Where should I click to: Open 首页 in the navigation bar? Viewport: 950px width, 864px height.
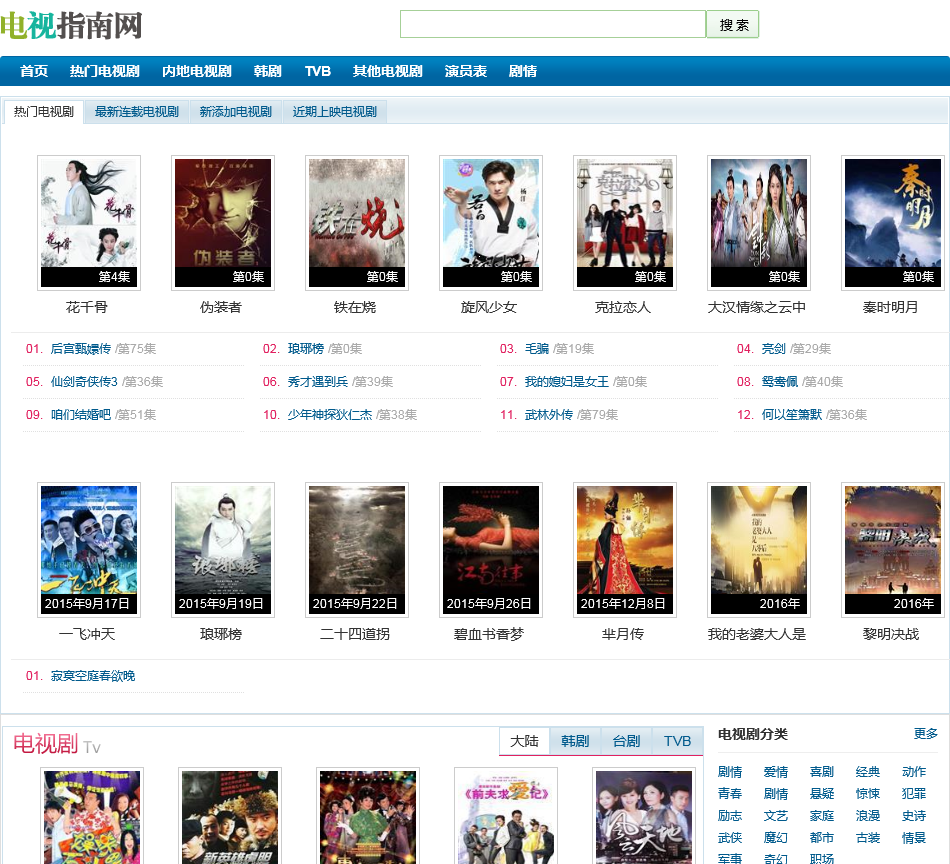tap(34, 71)
